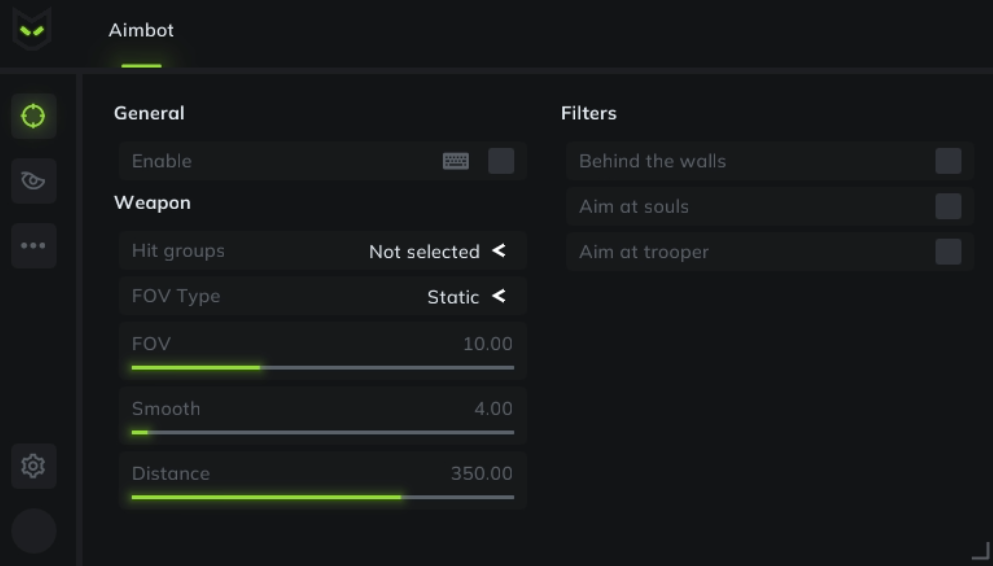Check the Aim at trooper option
The image size is (993, 566).
(x=948, y=252)
